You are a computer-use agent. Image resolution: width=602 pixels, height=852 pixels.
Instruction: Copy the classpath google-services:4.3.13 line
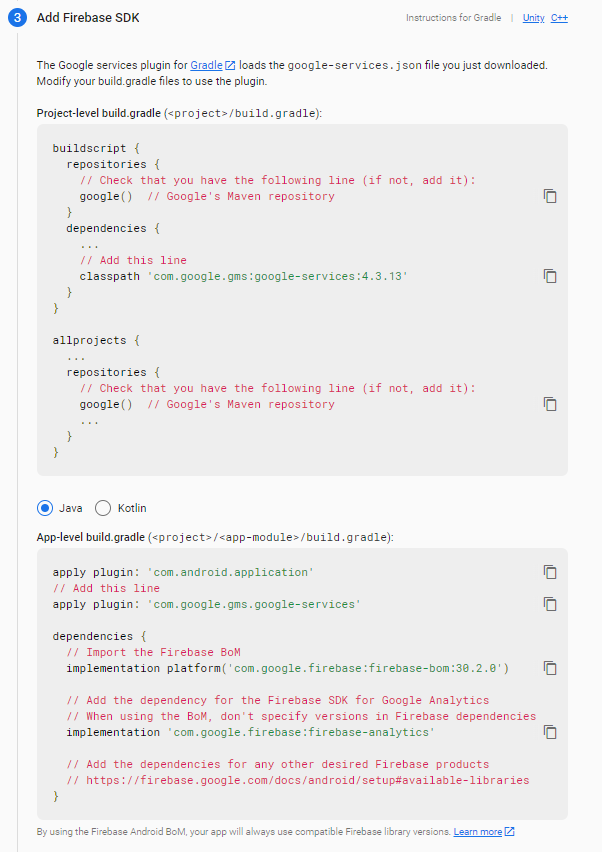coord(550,276)
